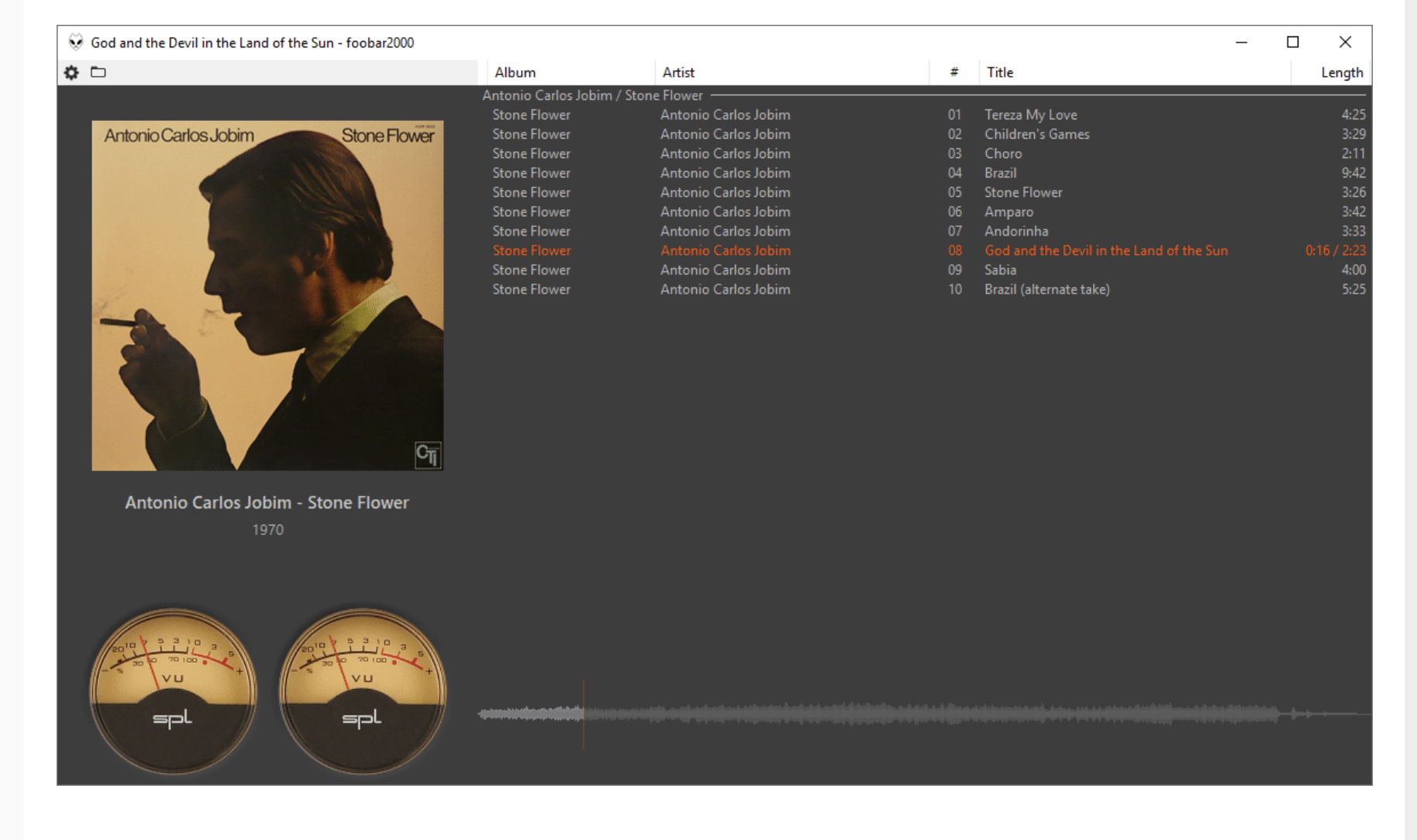Click the 0:16 / 2:23 elapsed time cell
The width and height of the screenshot is (1417, 840).
tap(1335, 250)
